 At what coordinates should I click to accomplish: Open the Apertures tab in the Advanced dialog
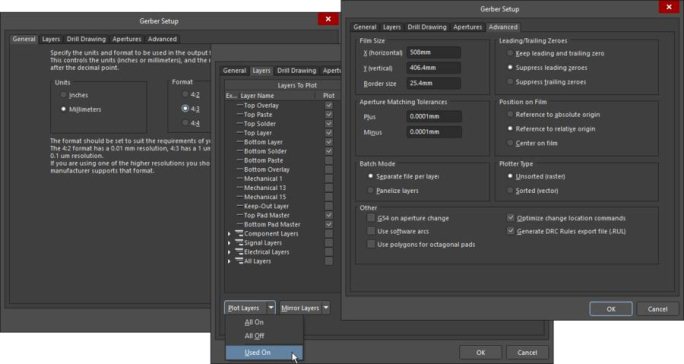[467, 27]
